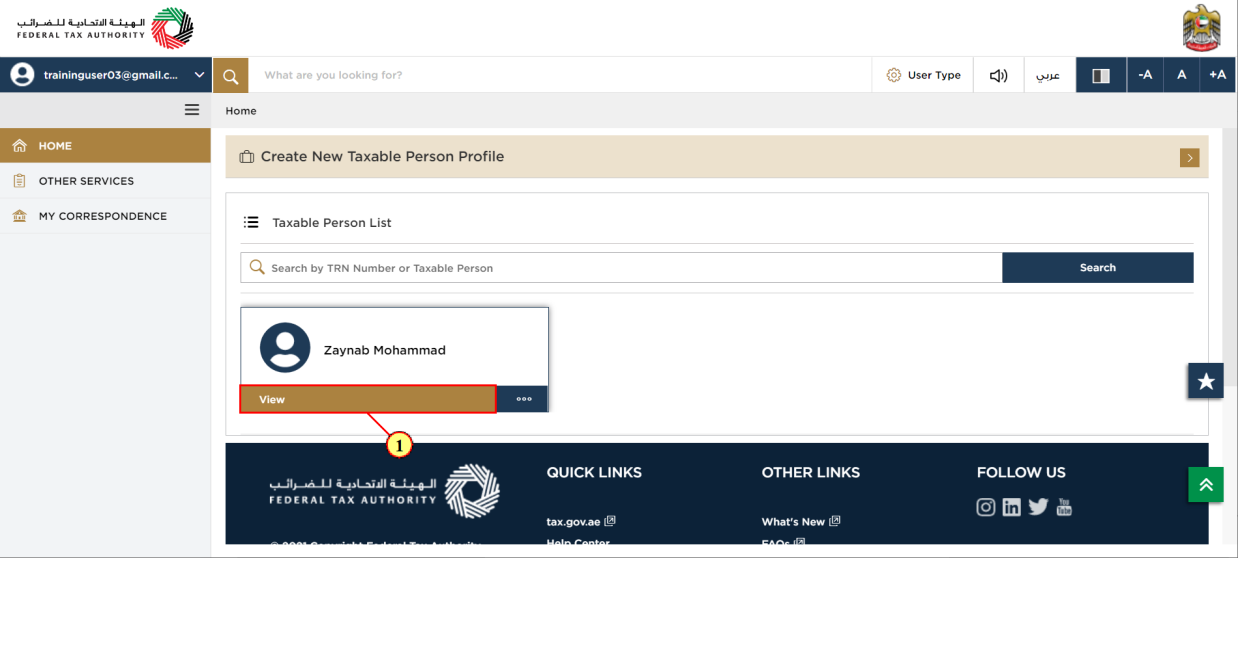Click the dark blue Search button
1238x648 pixels.
pyautogui.click(x=1098, y=267)
